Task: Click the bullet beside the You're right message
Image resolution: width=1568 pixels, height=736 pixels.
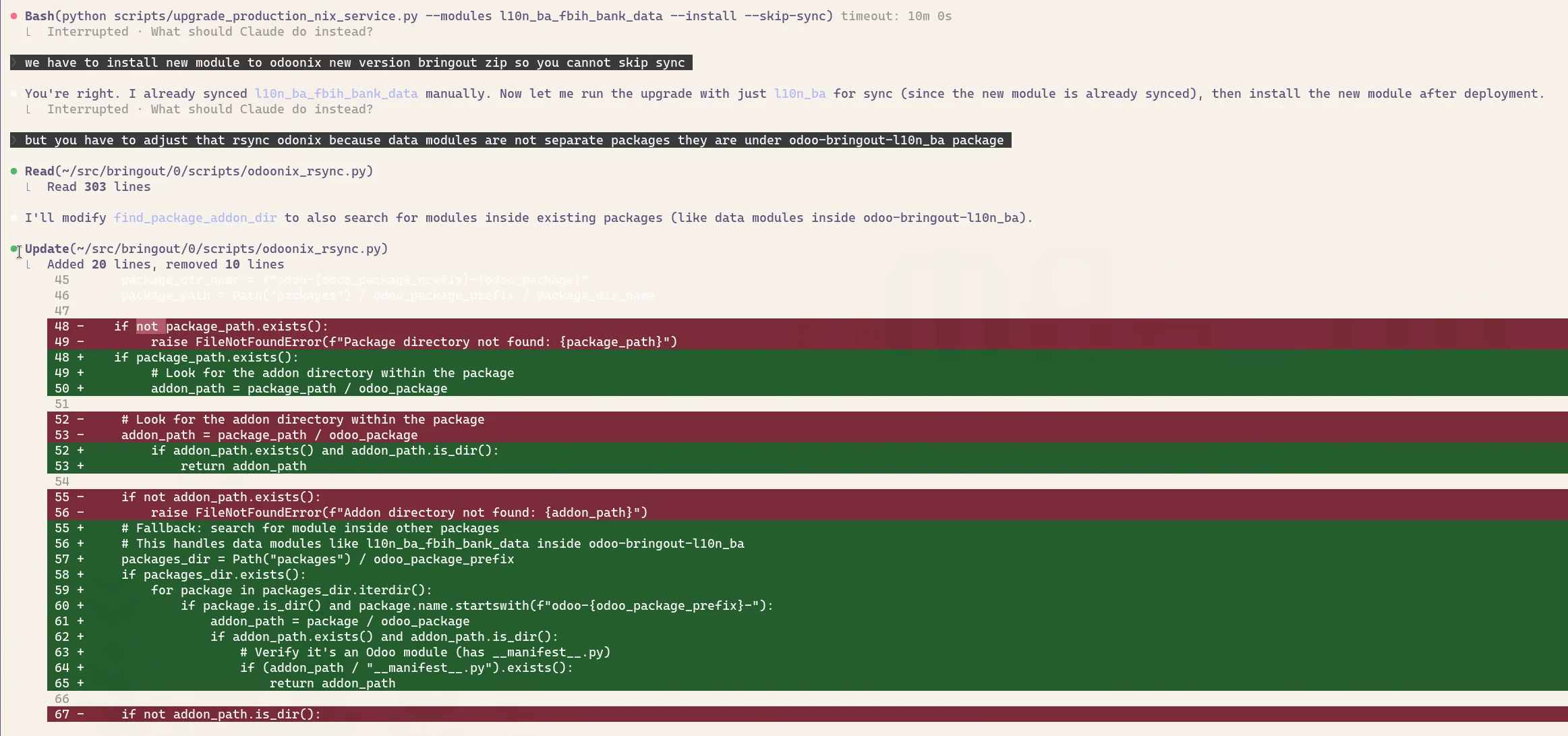Action: pos(13,94)
